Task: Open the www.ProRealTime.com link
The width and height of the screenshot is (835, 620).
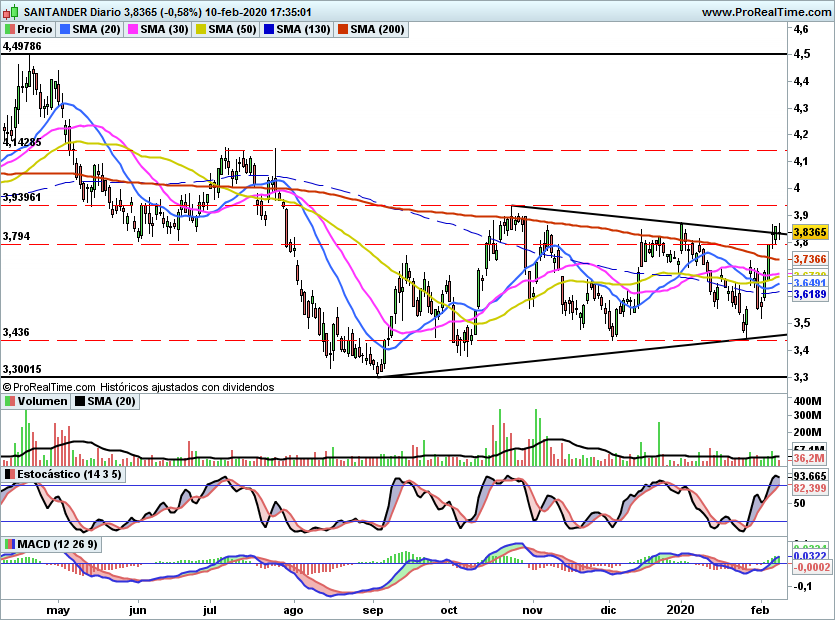Action: point(766,12)
